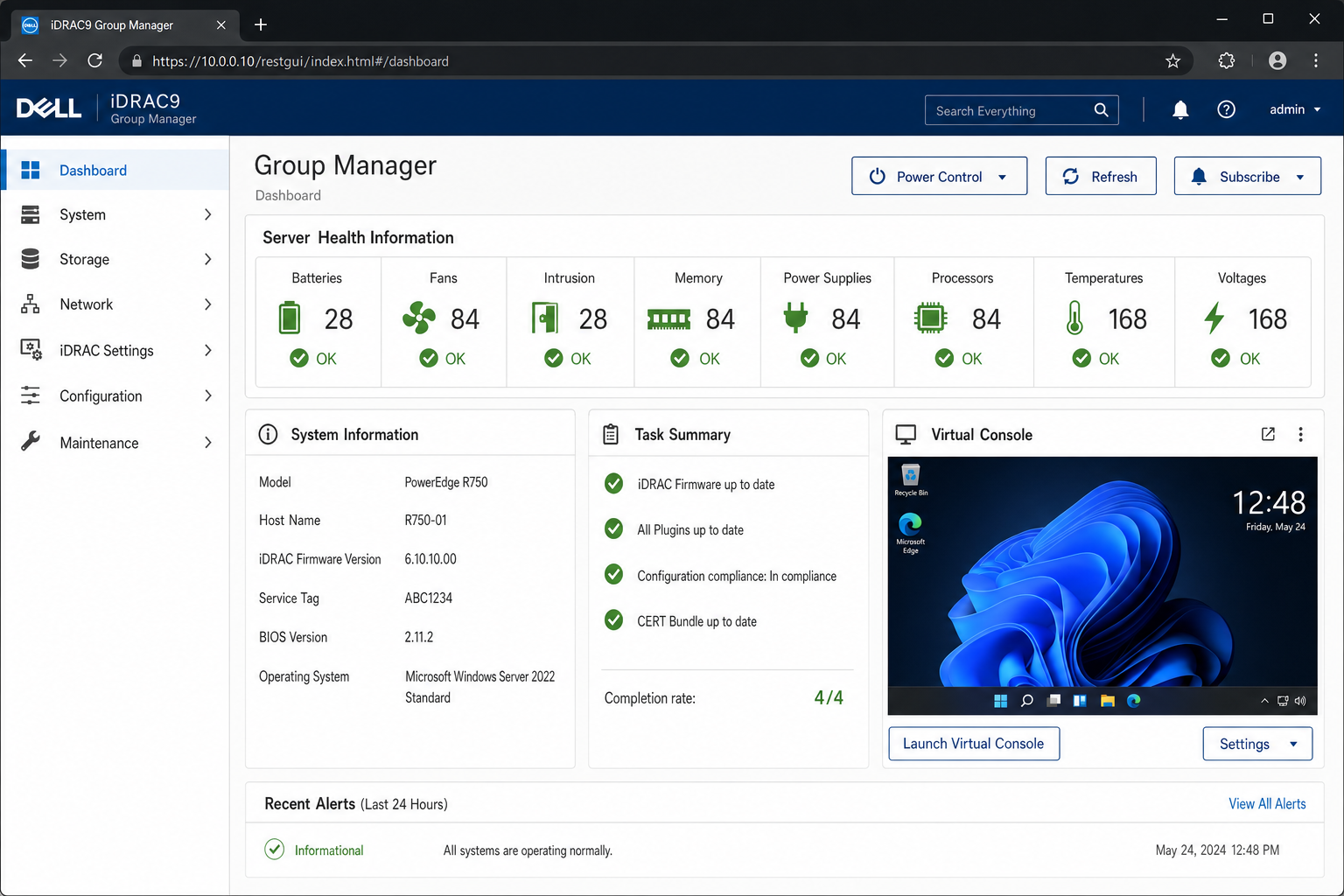
Task: Click the Informational alert check icon
Action: click(x=275, y=850)
